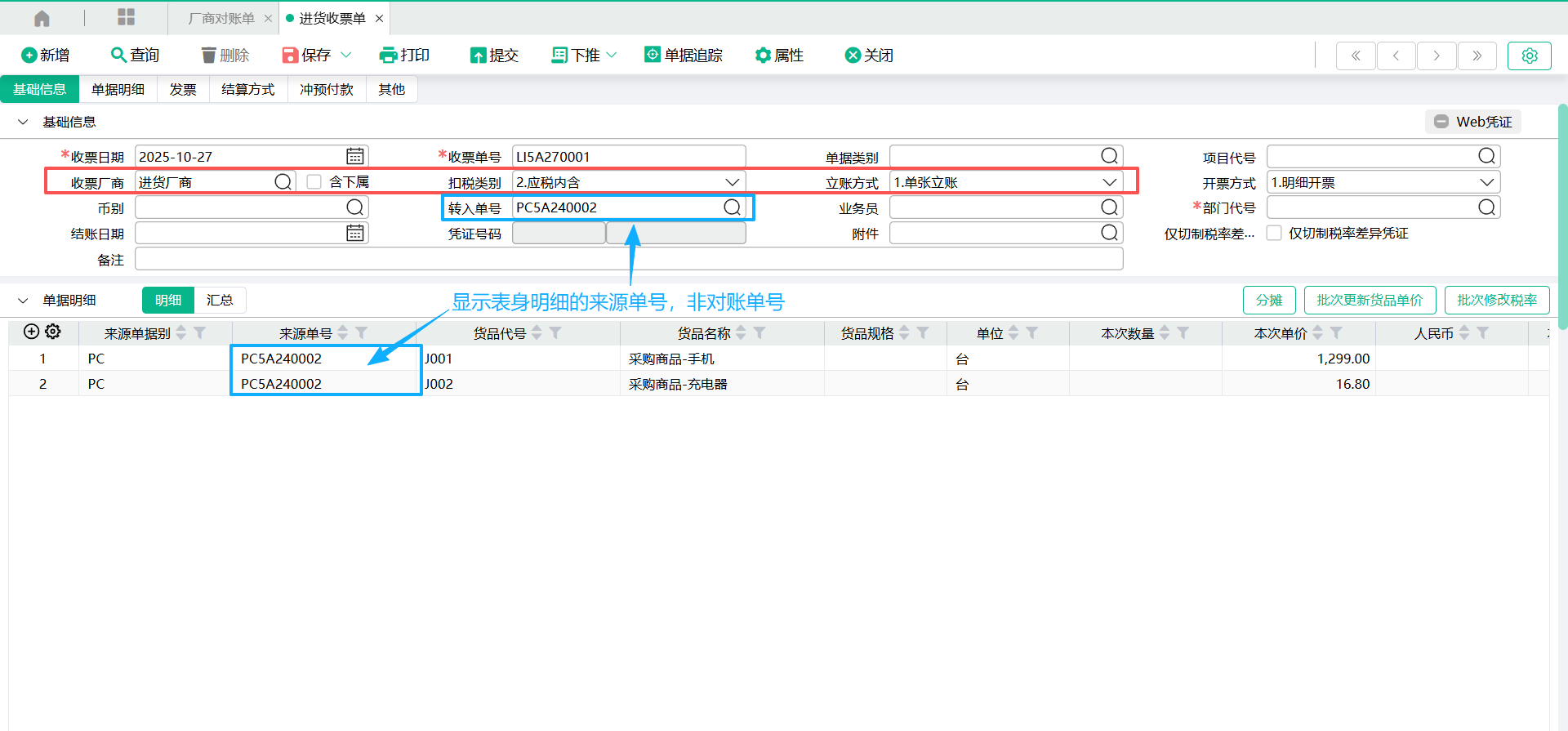
Task: Open the grid column settings gear
Action: (x=53, y=332)
